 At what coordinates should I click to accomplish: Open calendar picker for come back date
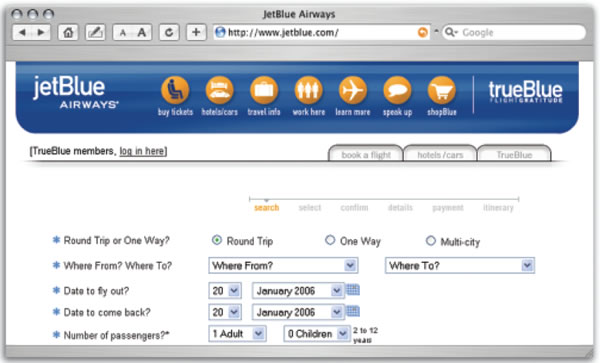coord(353,311)
